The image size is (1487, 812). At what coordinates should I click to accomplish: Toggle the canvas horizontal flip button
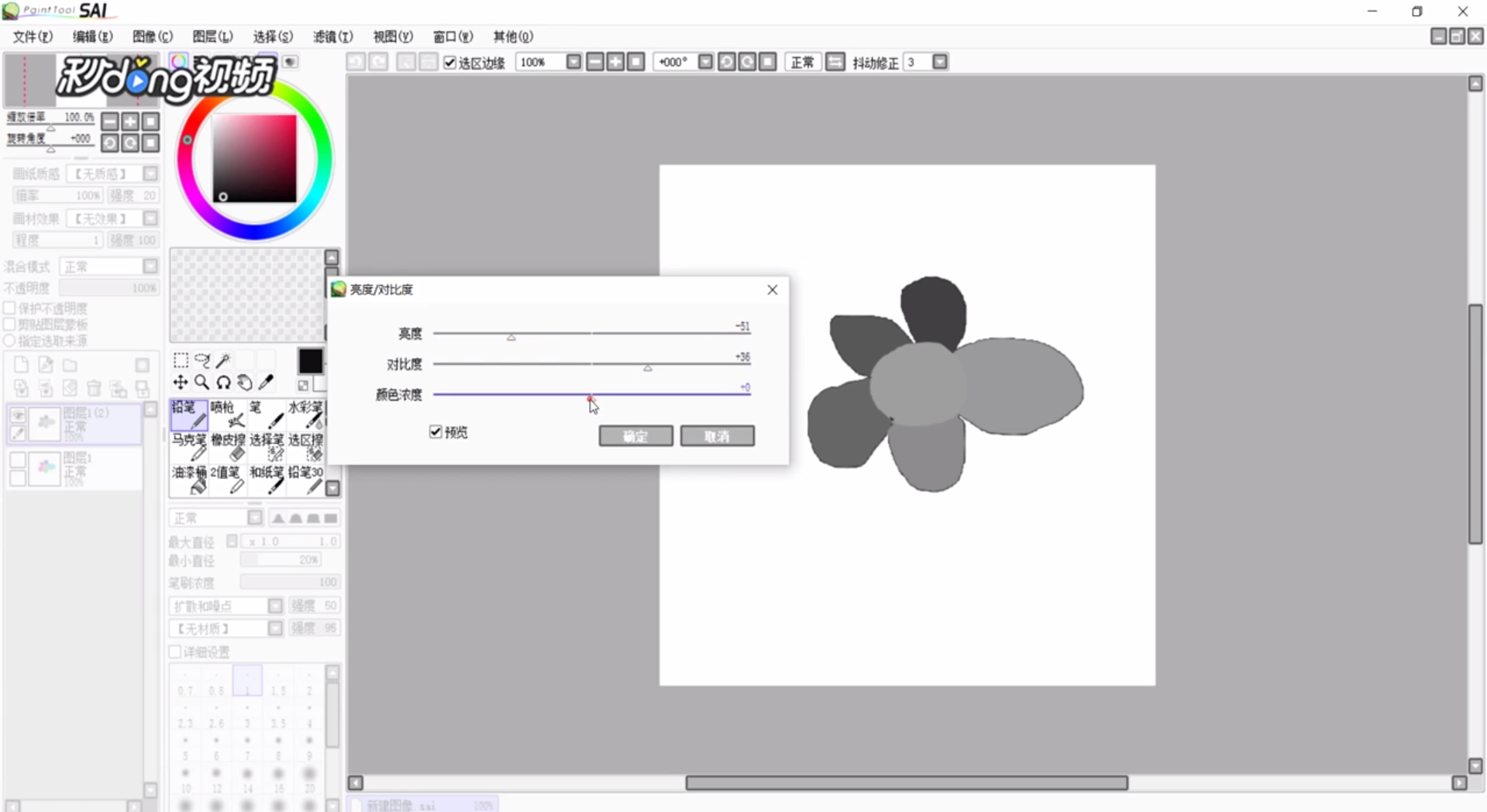[835, 62]
